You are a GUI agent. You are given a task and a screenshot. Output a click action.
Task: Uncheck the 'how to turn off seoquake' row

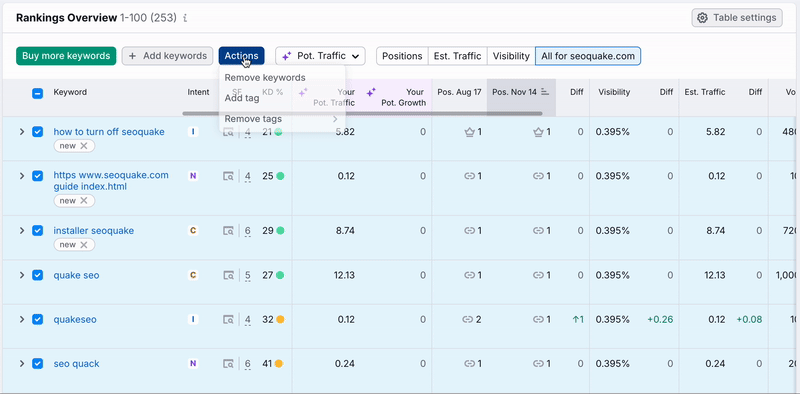coord(37,132)
